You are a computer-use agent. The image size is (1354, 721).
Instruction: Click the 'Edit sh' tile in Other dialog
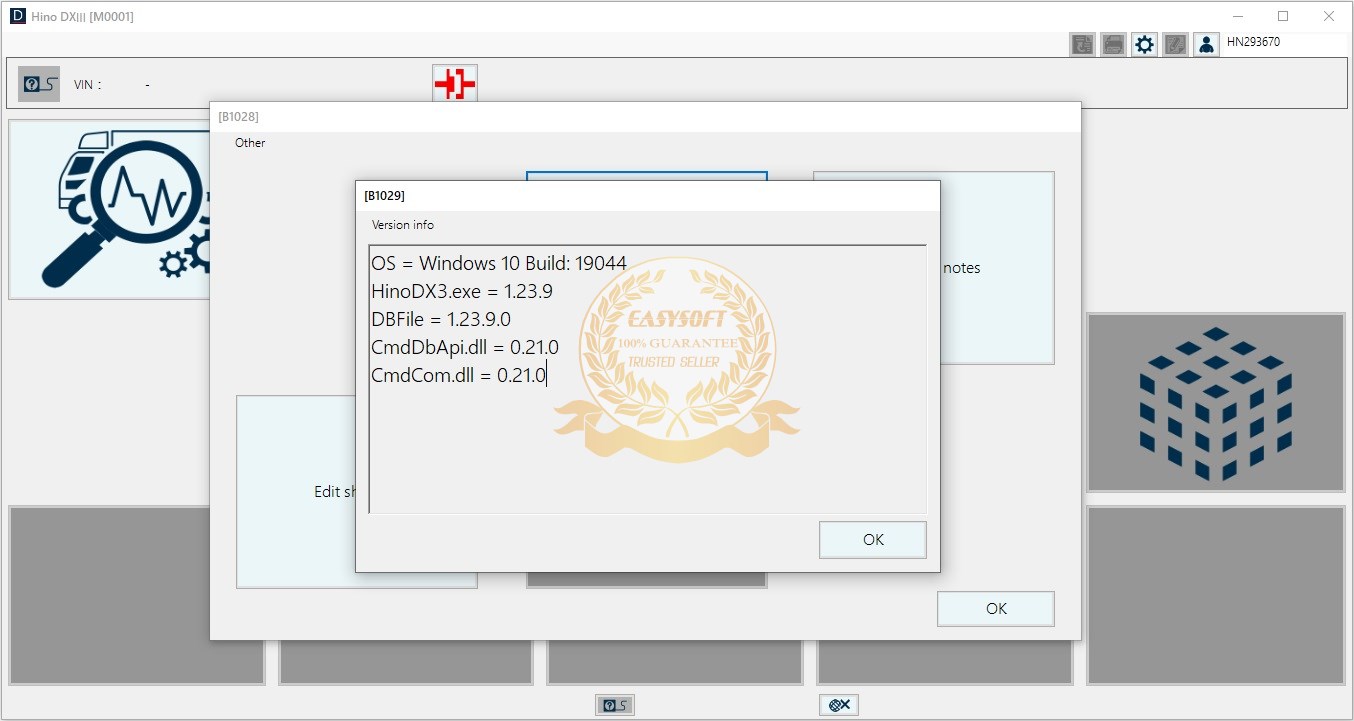[296, 491]
